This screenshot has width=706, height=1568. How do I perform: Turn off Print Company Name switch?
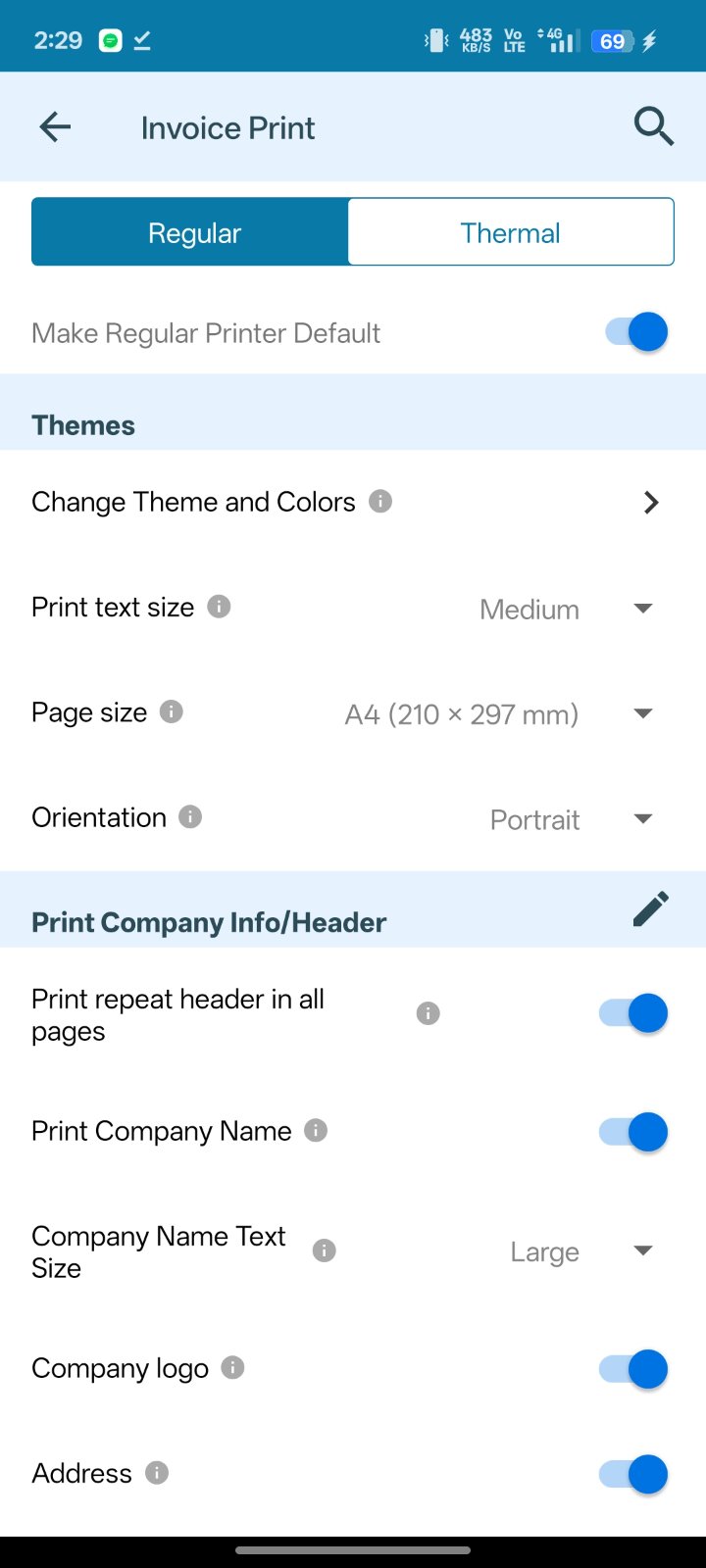point(633,1132)
